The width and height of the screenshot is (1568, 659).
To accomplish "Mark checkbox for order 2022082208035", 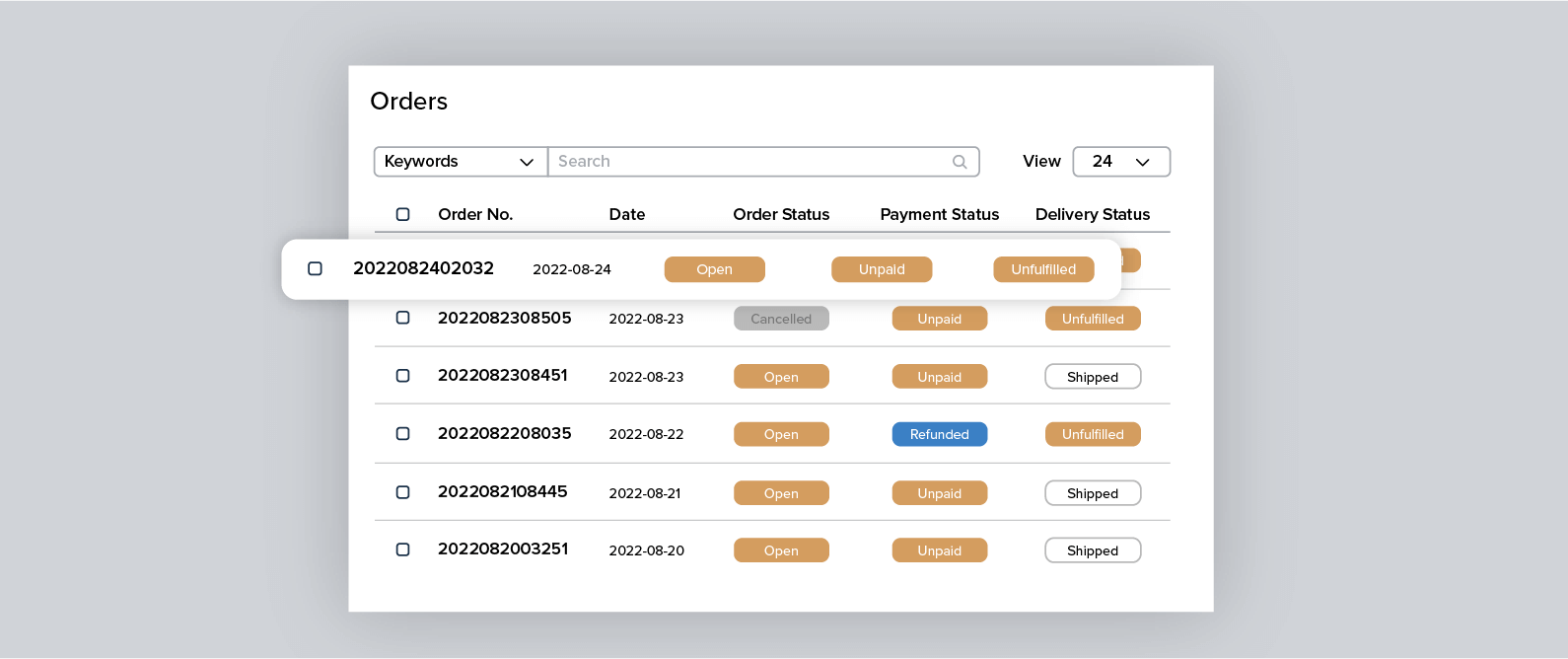I will point(402,433).
